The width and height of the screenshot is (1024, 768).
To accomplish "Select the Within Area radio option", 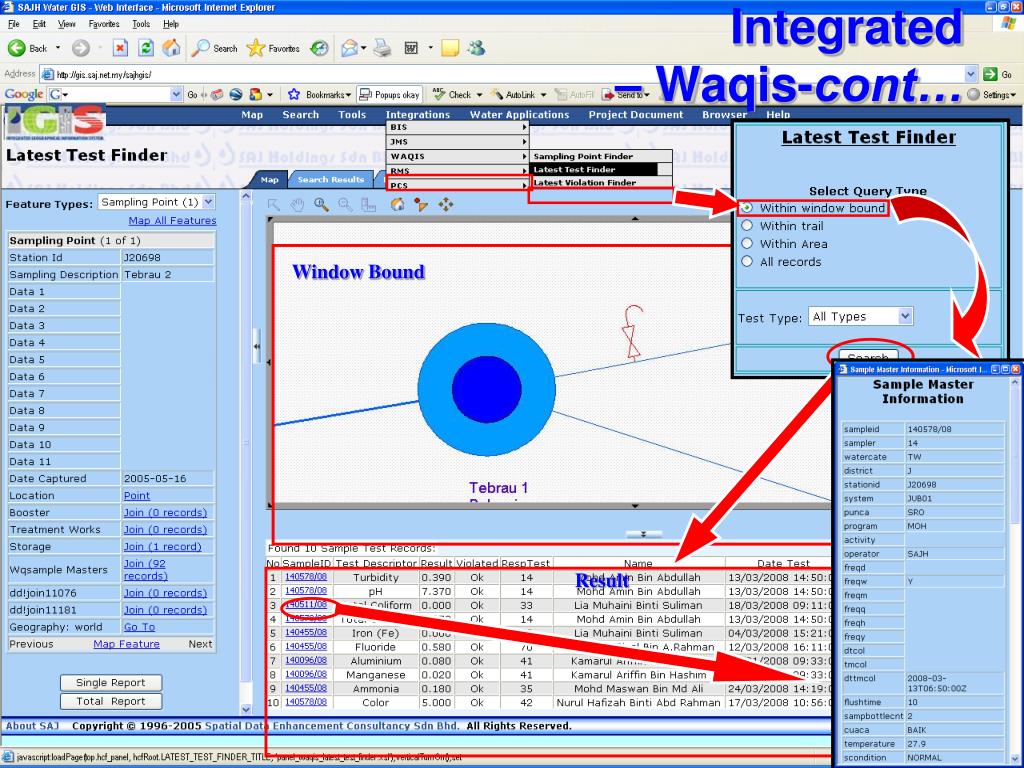I will [747, 243].
